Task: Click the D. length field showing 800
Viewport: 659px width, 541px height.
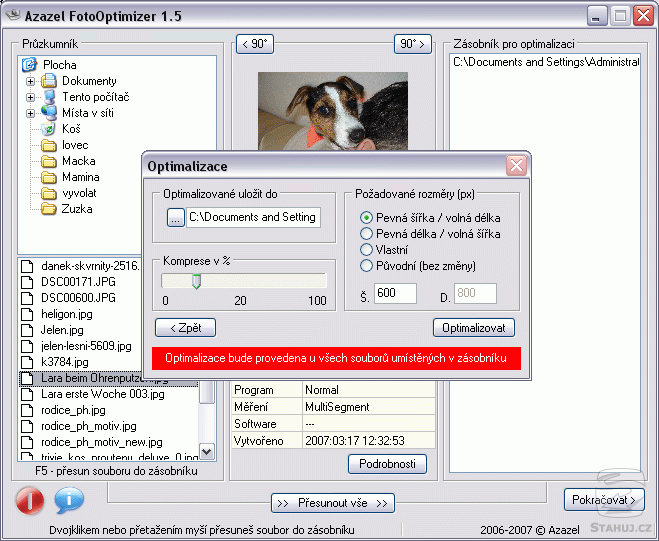Action: pyautogui.click(x=475, y=293)
